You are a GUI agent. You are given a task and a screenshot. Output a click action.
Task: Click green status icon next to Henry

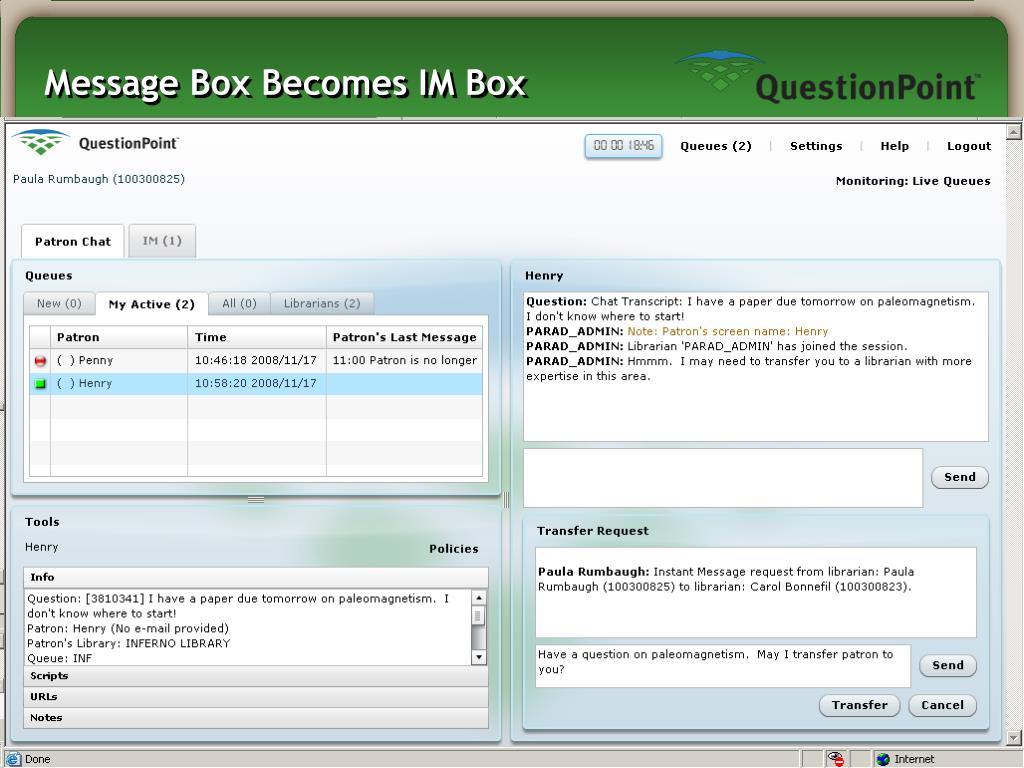[40, 383]
